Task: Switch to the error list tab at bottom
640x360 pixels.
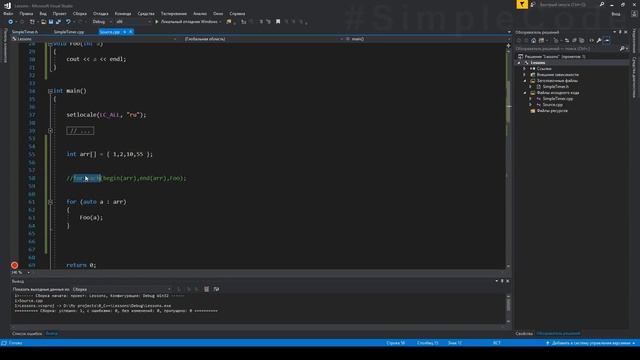Action: pyautogui.click(x=27, y=333)
